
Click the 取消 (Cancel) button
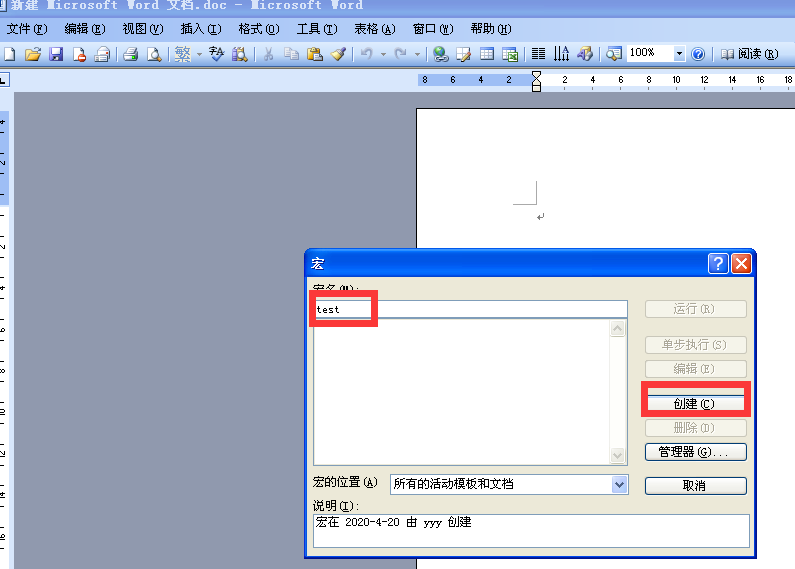pos(695,486)
